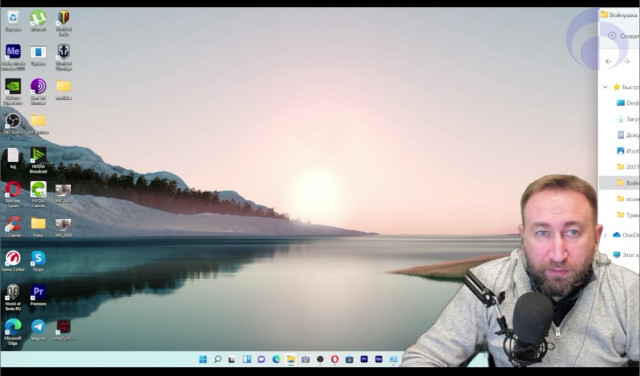Select Desktop in the Explorer sidebar

pyautogui.click(x=628, y=103)
